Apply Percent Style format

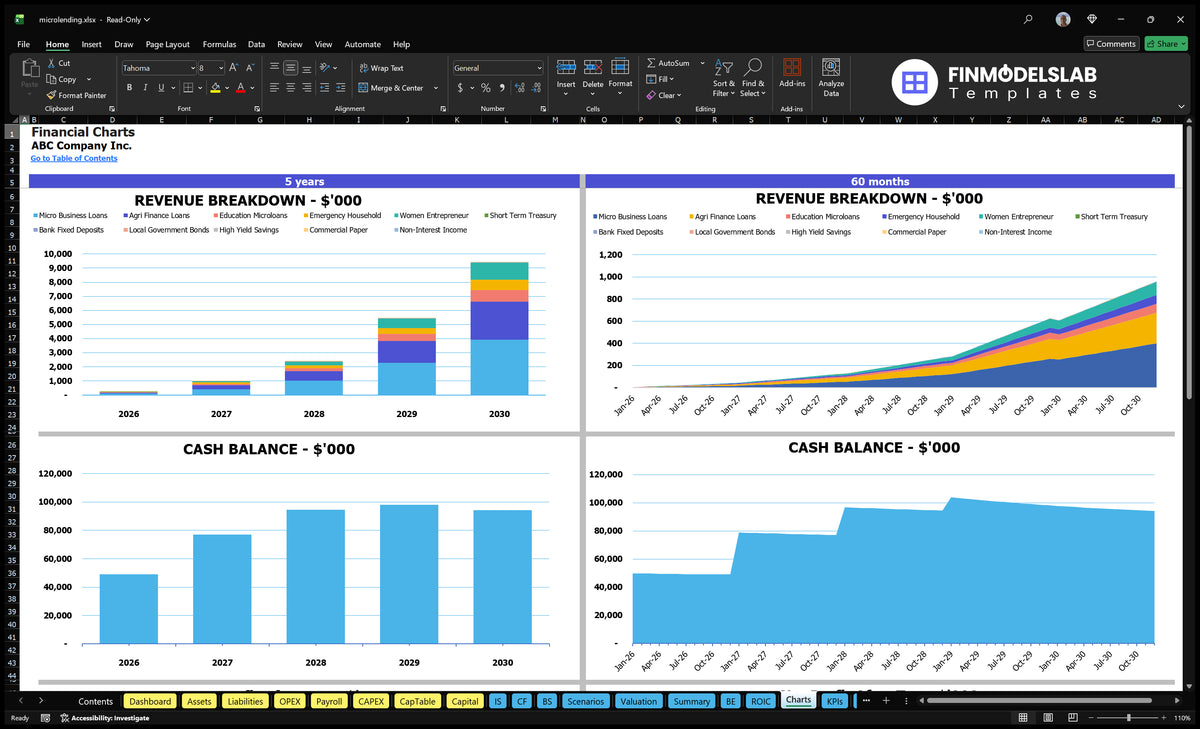click(486, 88)
